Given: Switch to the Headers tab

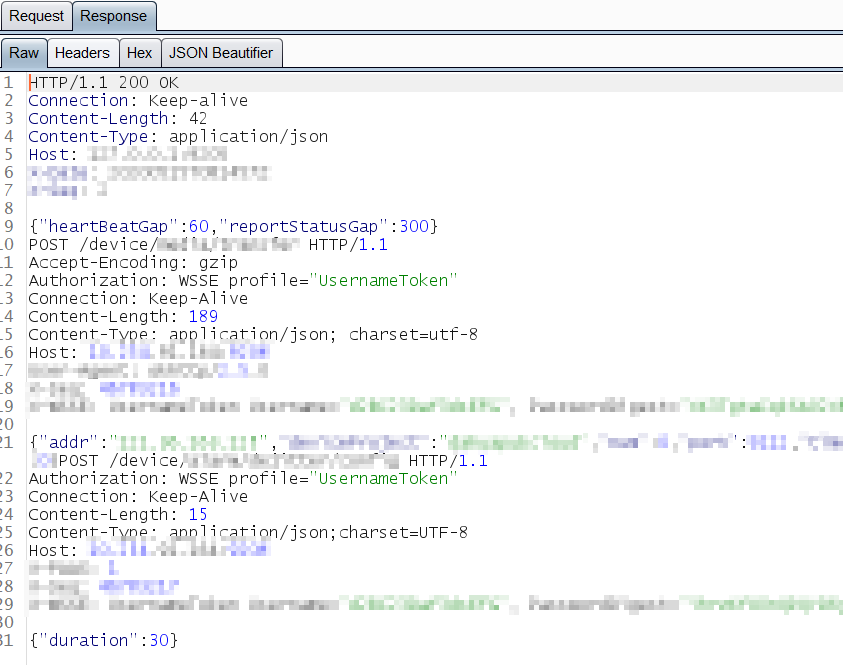Looking at the screenshot, I should [x=82, y=53].
